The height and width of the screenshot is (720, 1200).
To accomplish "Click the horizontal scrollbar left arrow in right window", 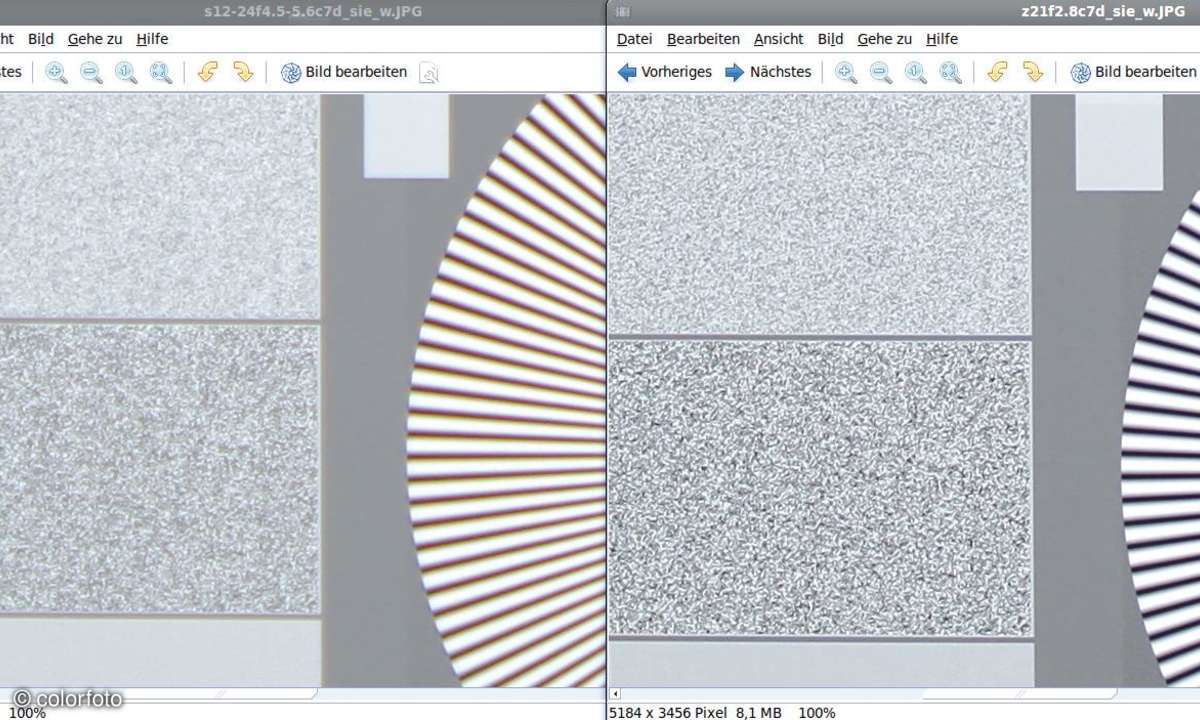I will click(615, 693).
